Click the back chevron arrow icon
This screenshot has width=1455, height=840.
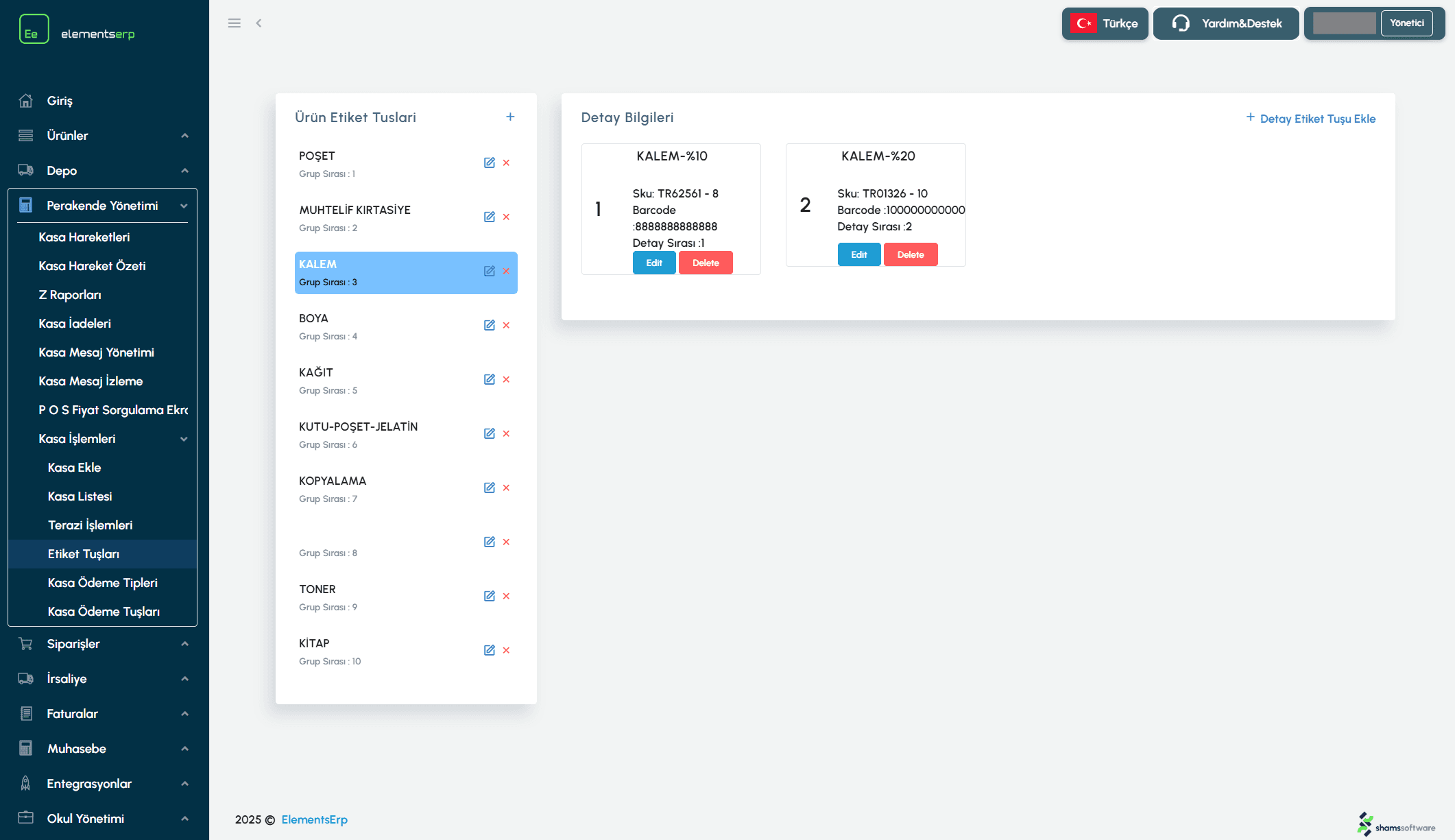pos(258,23)
